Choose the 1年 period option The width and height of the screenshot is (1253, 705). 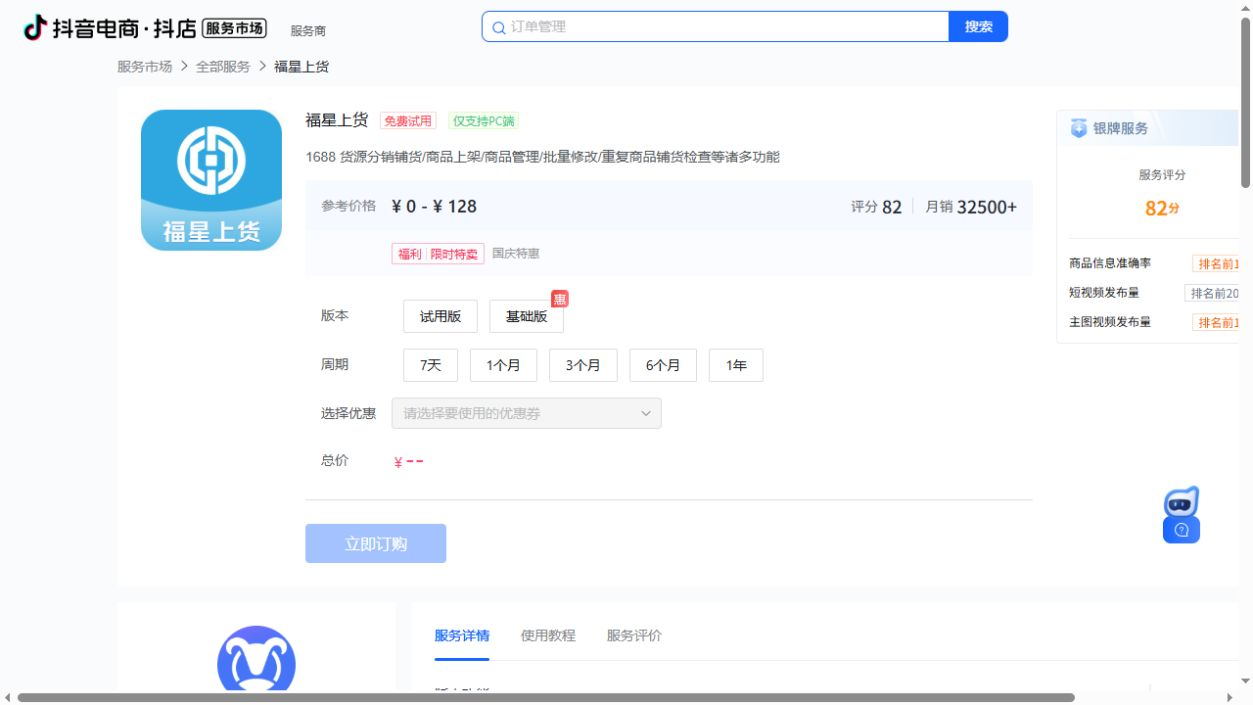tap(736, 365)
